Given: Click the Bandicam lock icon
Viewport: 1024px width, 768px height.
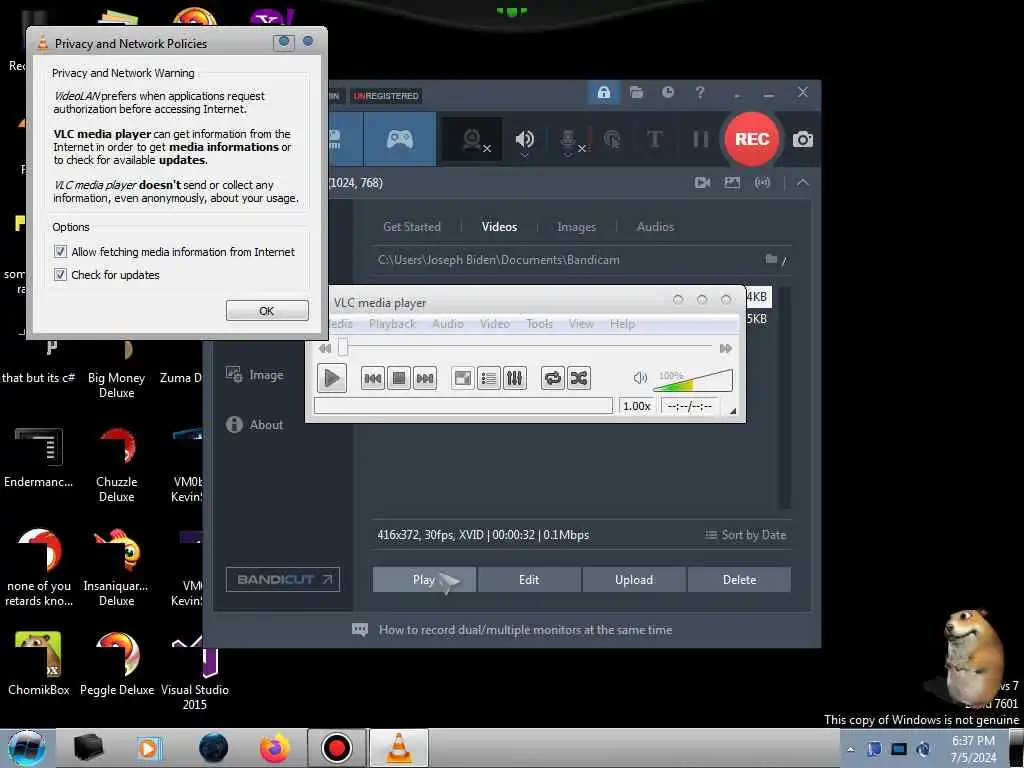Looking at the screenshot, I should pos(603,92).
